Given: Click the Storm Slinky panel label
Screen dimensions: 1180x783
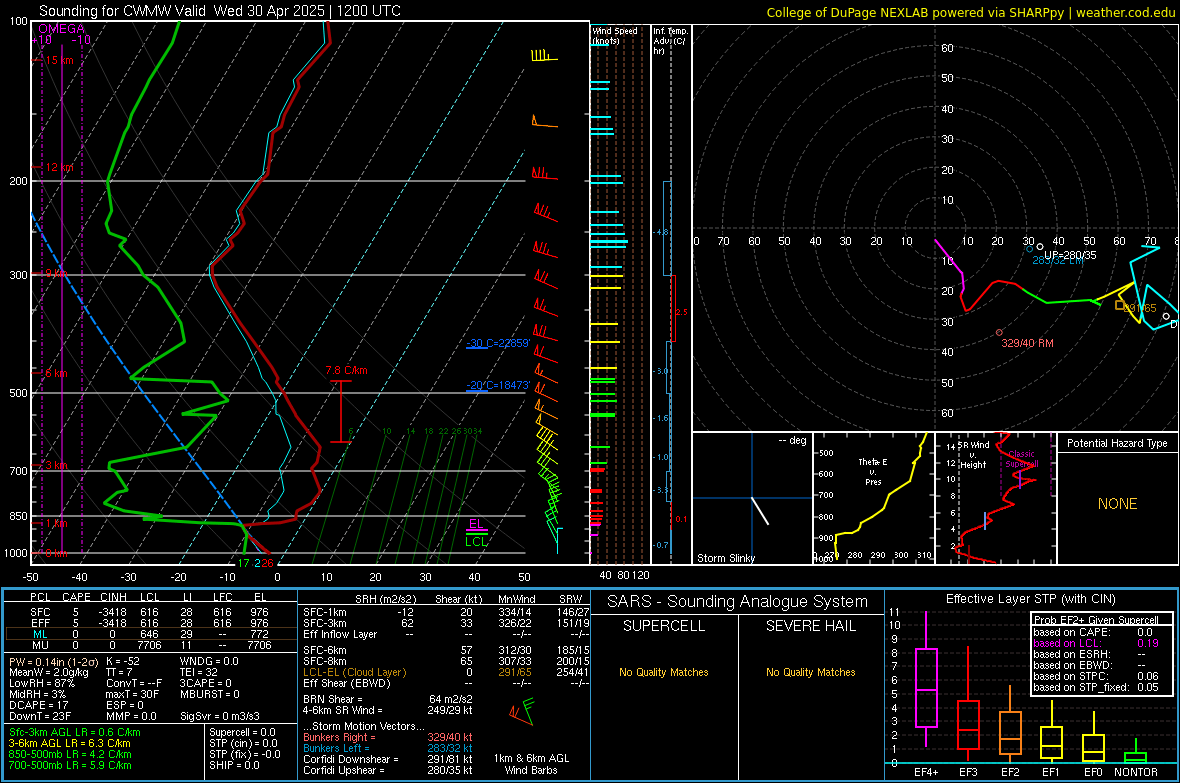Looking at the screenshot, I should (725, 558).
